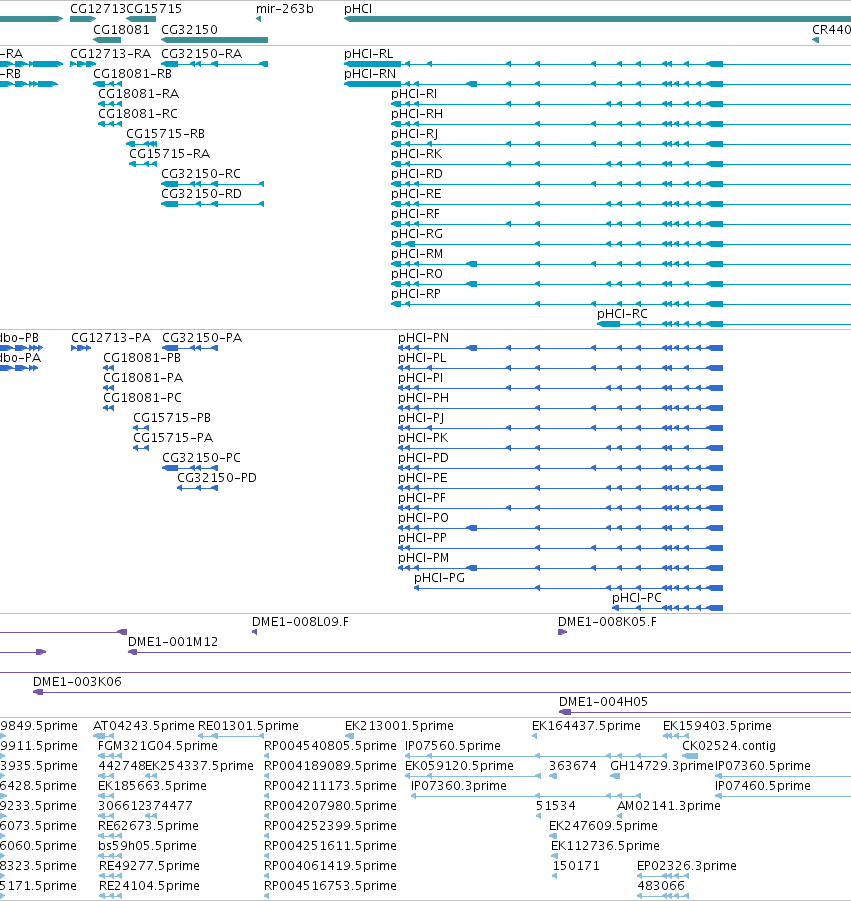Click the pHCl-PH protein label
851x901 pixels.
pyautogui.click(x=423, y=398)
